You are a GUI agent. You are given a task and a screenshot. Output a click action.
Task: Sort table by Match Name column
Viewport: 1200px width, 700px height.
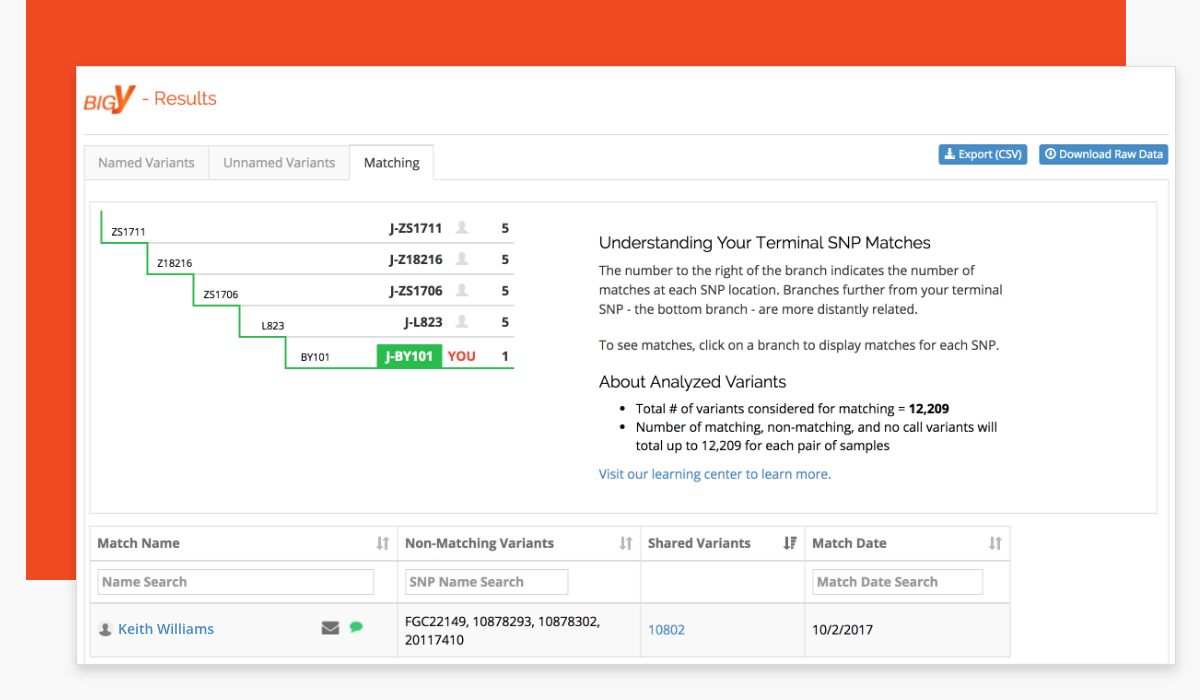[x=382, y=543]
